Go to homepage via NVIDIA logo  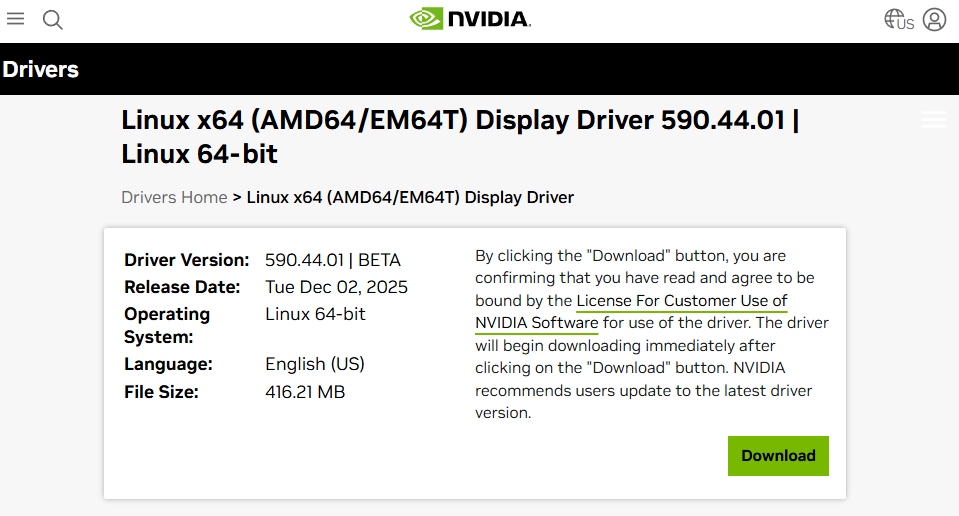(470, 19)
